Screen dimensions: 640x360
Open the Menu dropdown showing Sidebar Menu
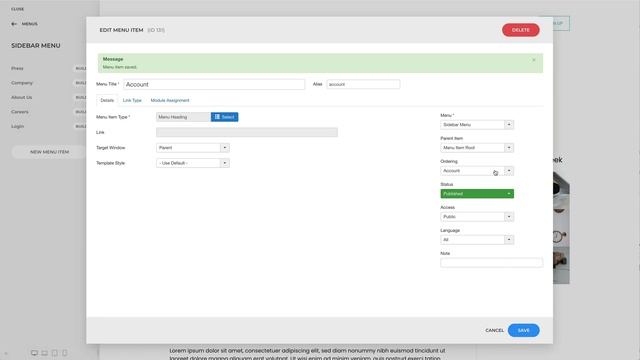pyautogui.click(x=477, y=124)
